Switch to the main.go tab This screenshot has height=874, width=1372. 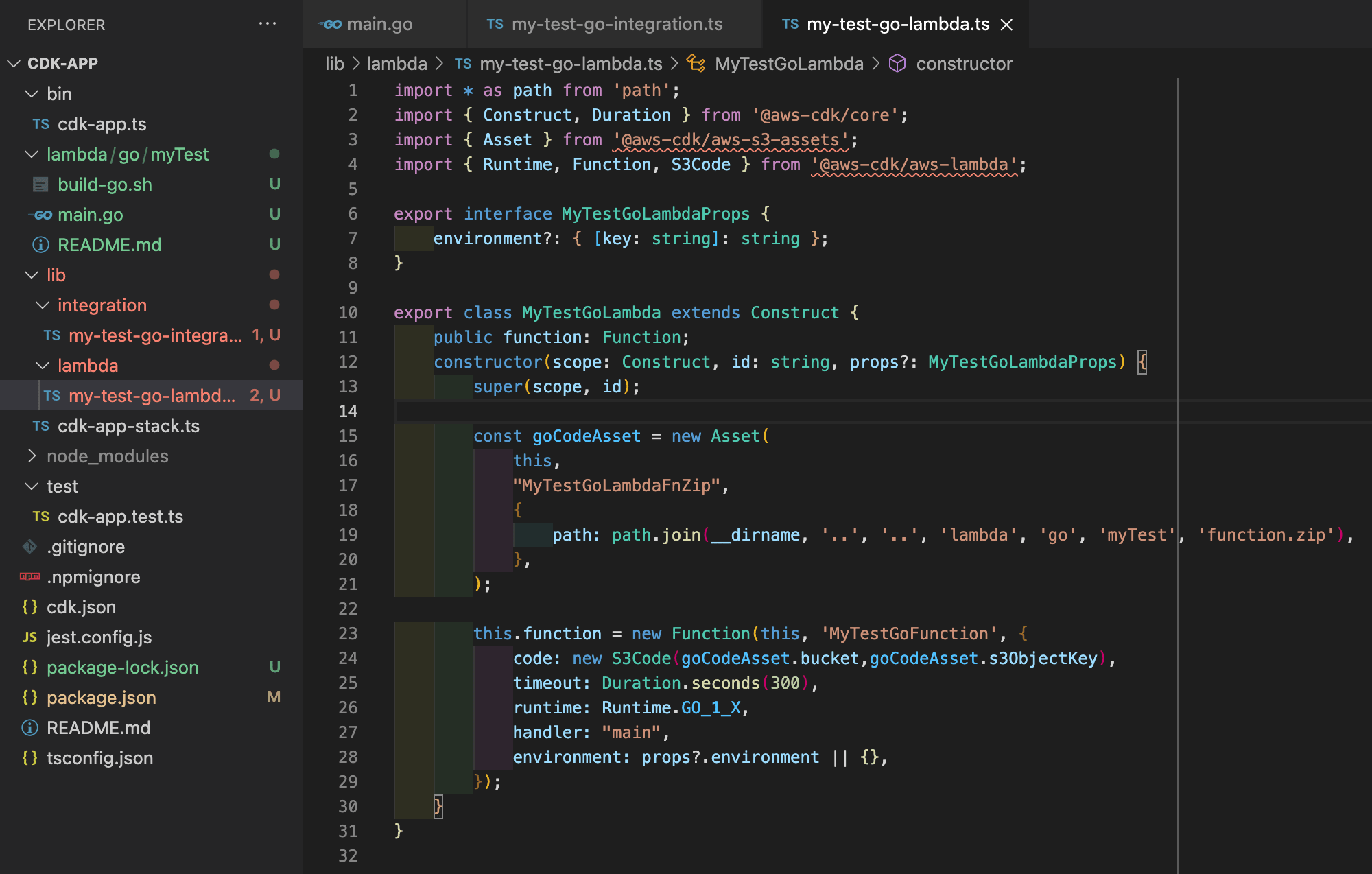[x=384, y=24]
